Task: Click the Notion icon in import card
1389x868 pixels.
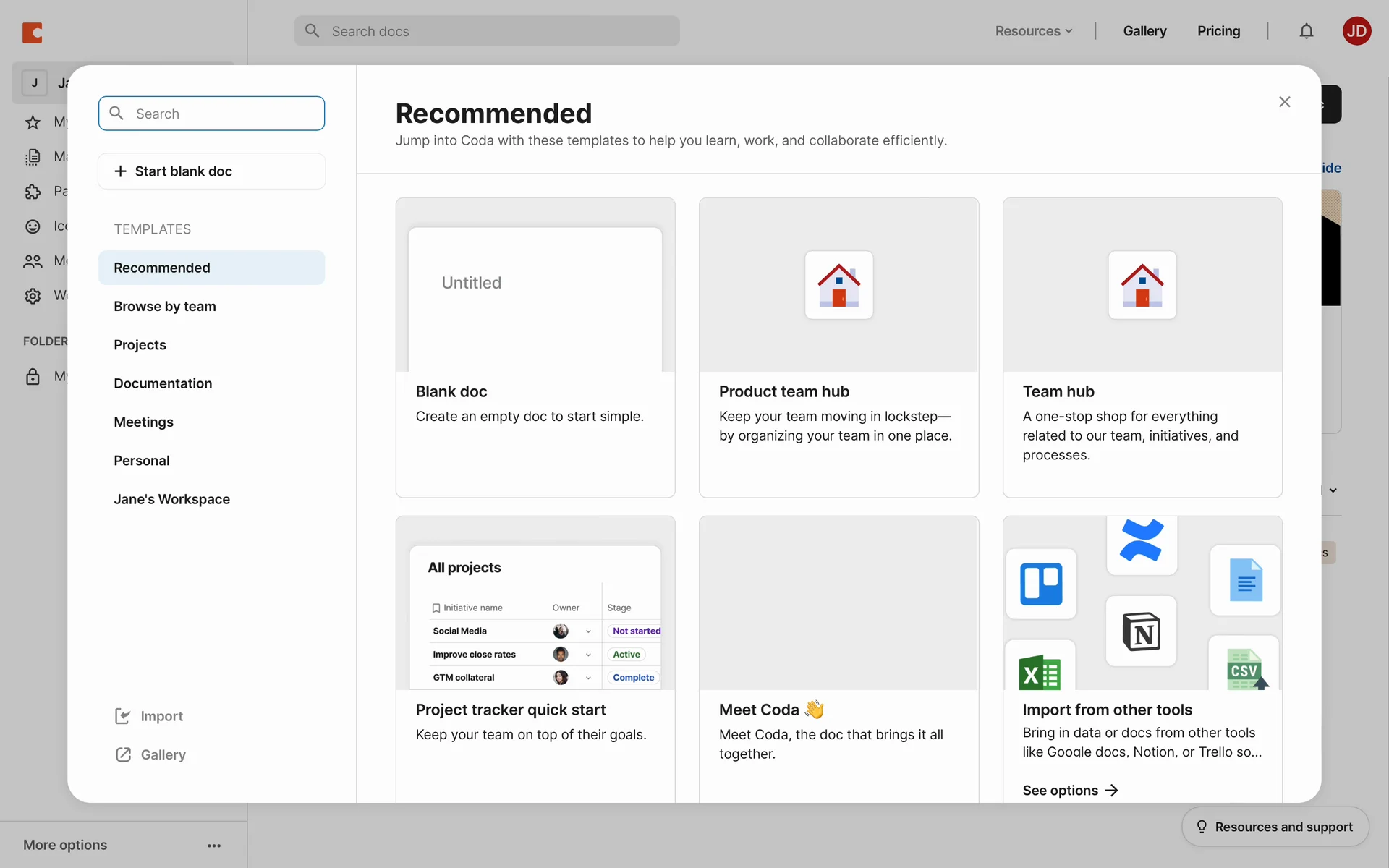Action: tap(1141, 631)
